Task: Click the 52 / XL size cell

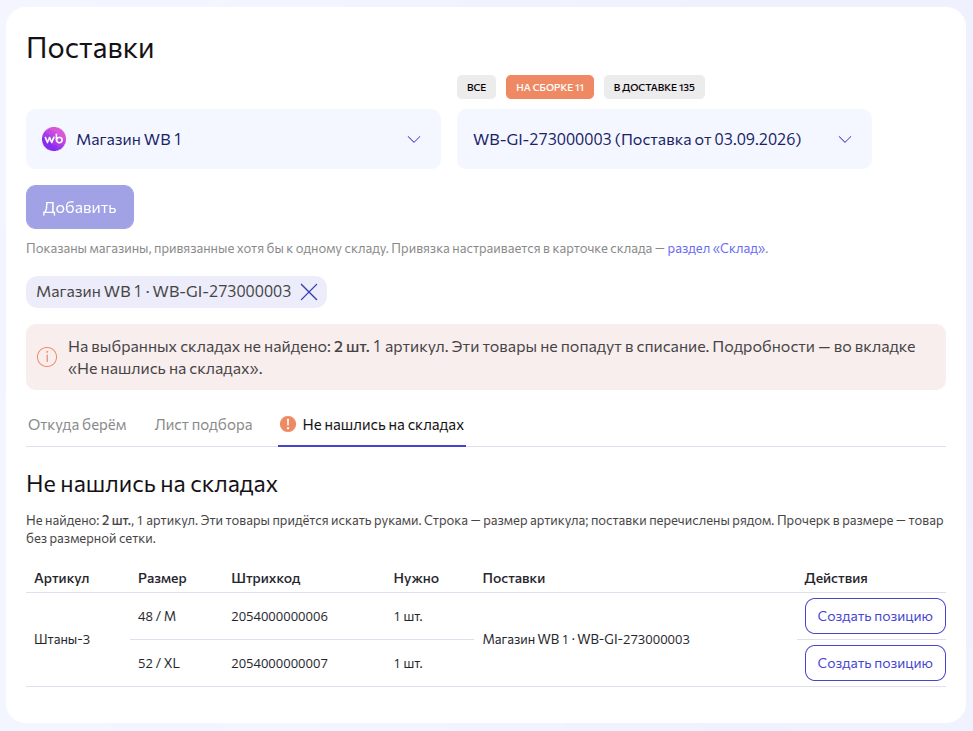Action: point(159,663)
